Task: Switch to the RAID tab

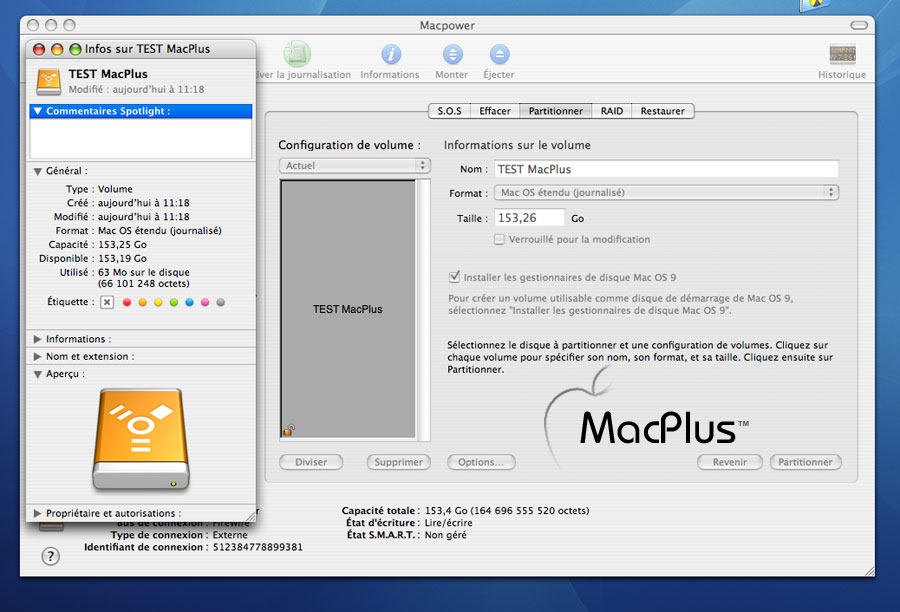Action: tap(612, 111)
